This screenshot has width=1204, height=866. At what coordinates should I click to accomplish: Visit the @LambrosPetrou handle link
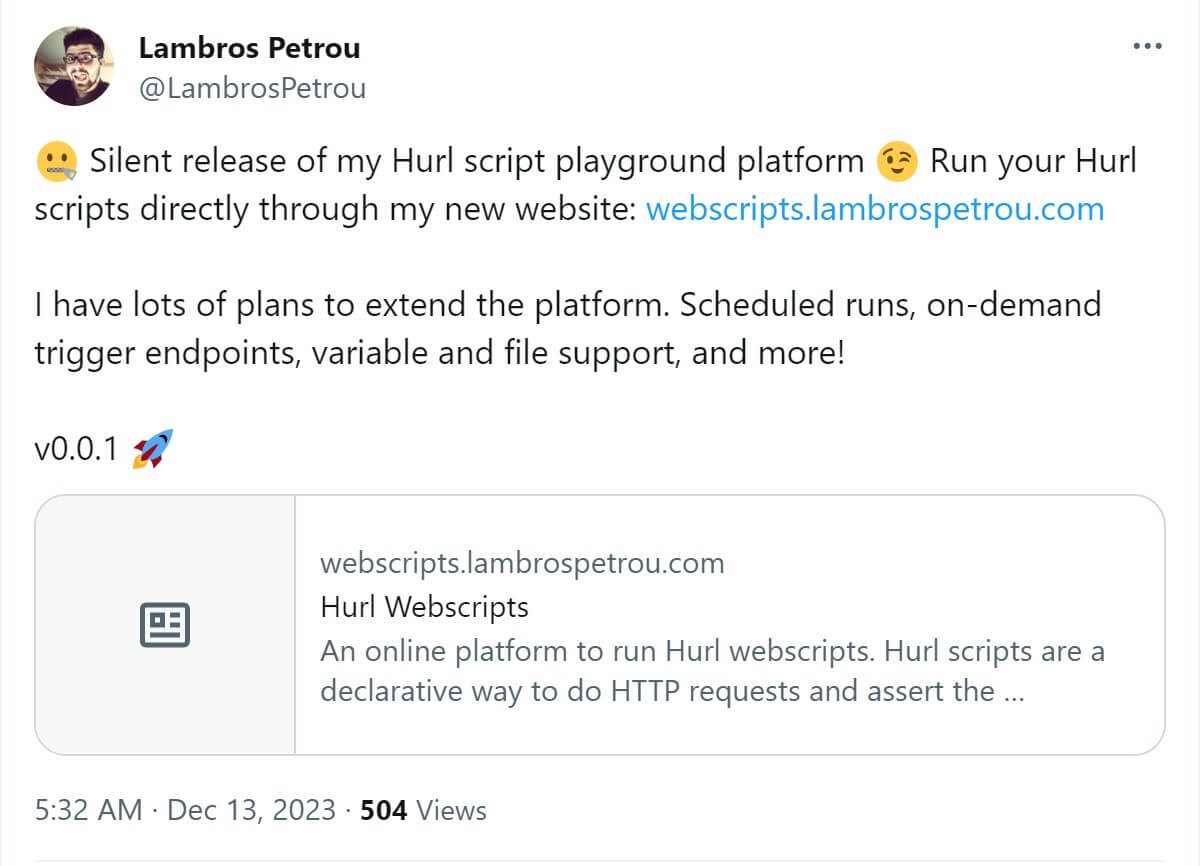pyautogui.click(x=252, y=88)
